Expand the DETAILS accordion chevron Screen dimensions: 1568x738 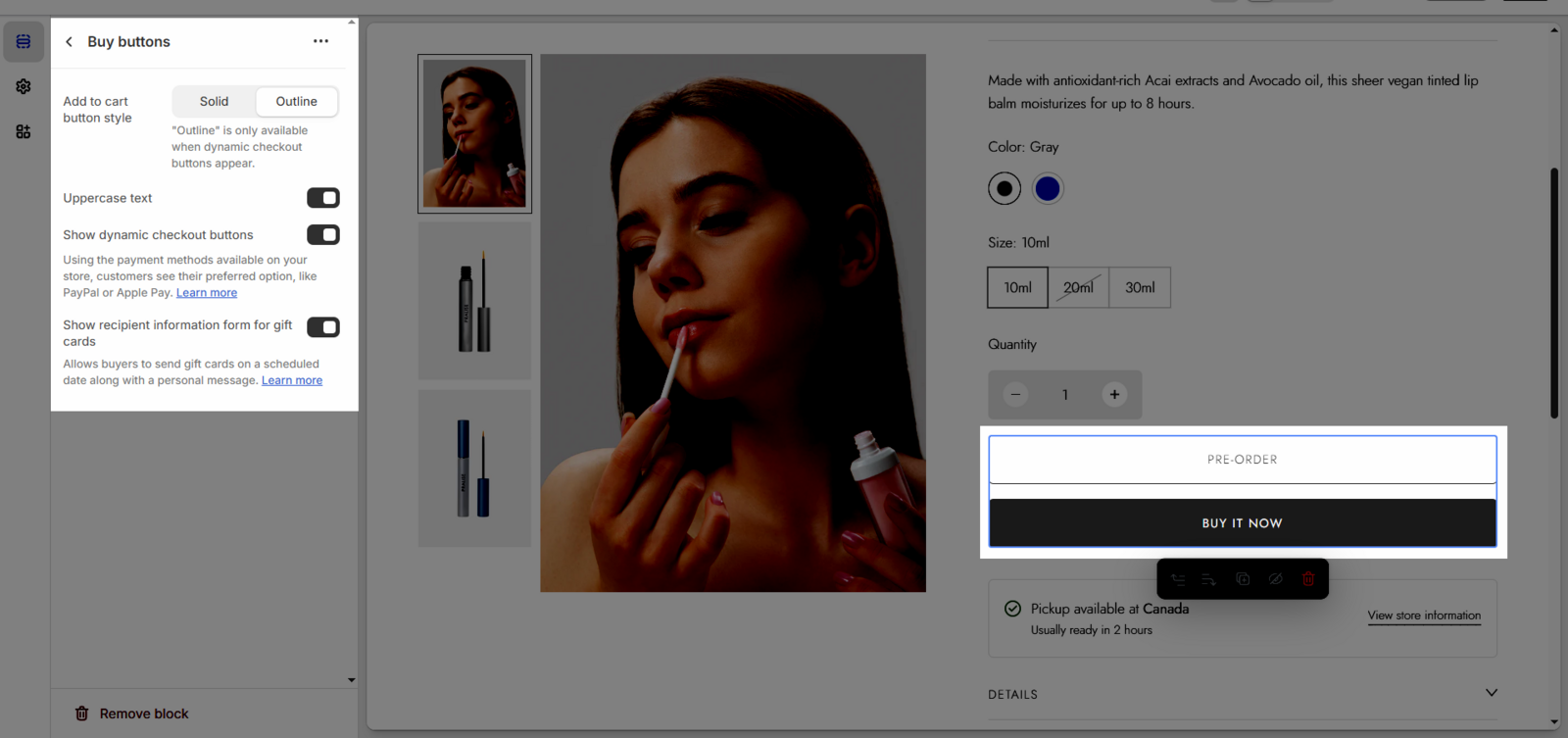pyautogui.click(x=1491, y=693)
